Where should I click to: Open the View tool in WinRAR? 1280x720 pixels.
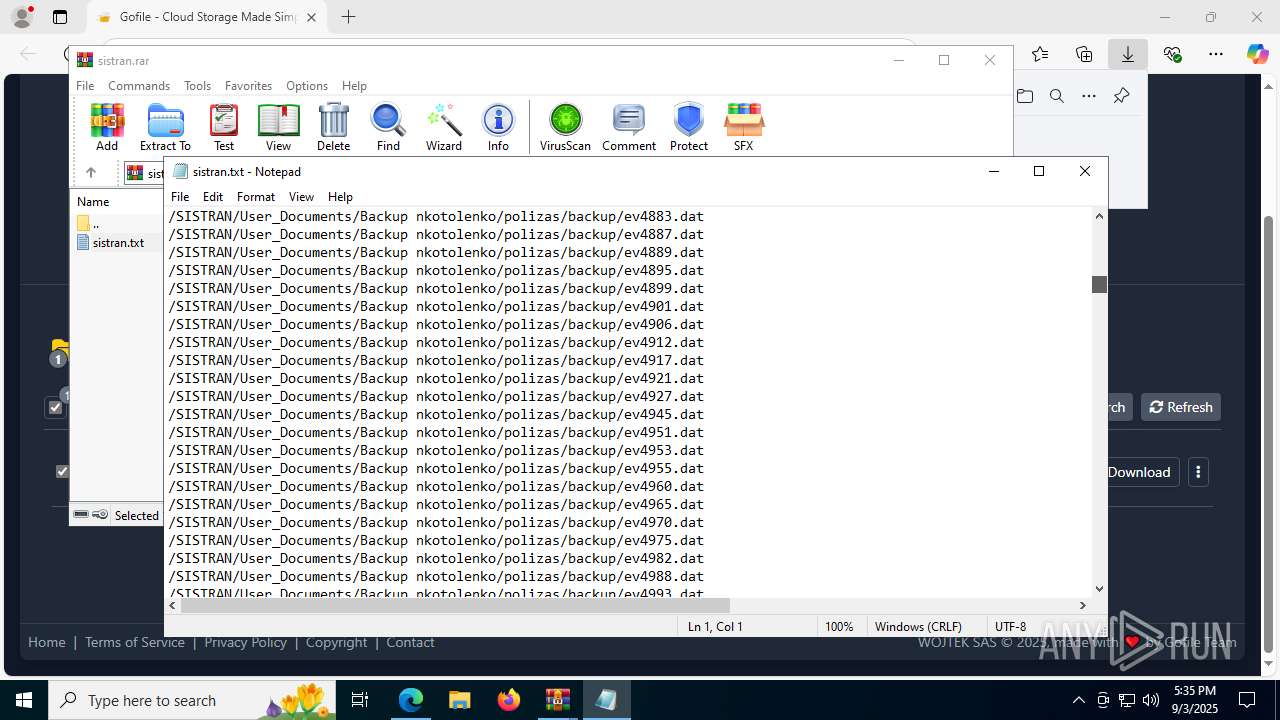(x=278, y=127)
